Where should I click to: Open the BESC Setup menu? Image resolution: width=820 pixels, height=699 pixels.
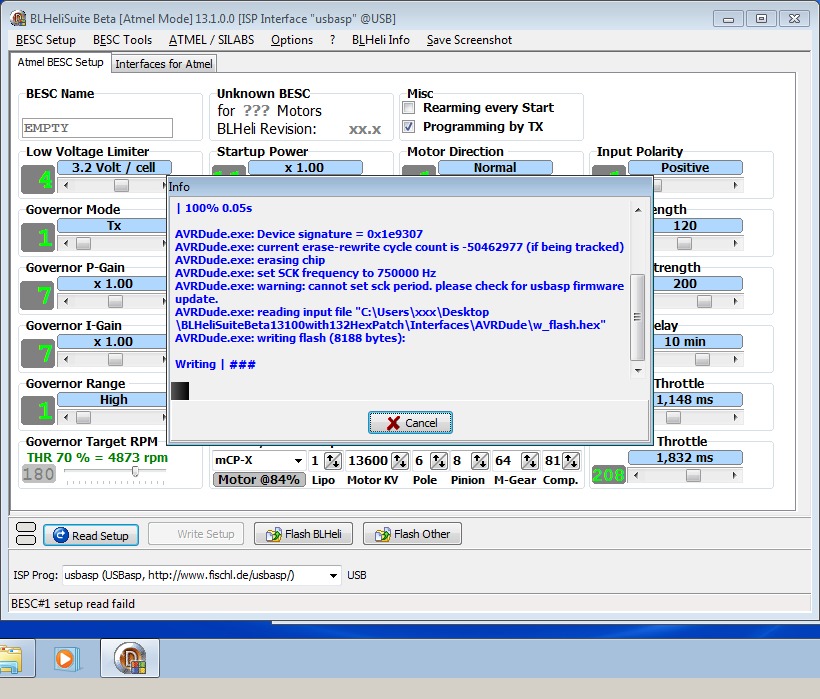pos(45,40)
